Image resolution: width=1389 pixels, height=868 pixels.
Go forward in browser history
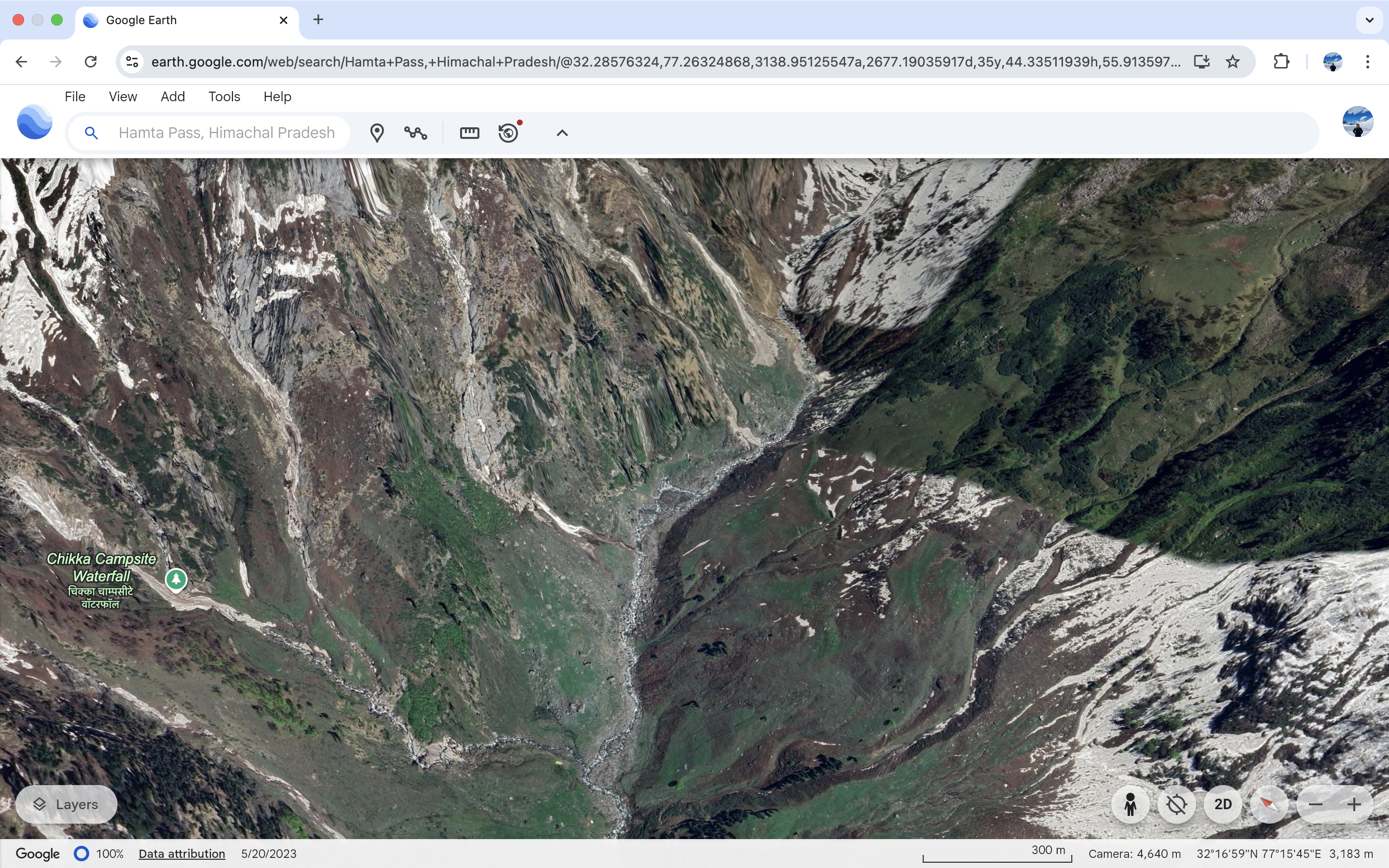click(55, 61)
